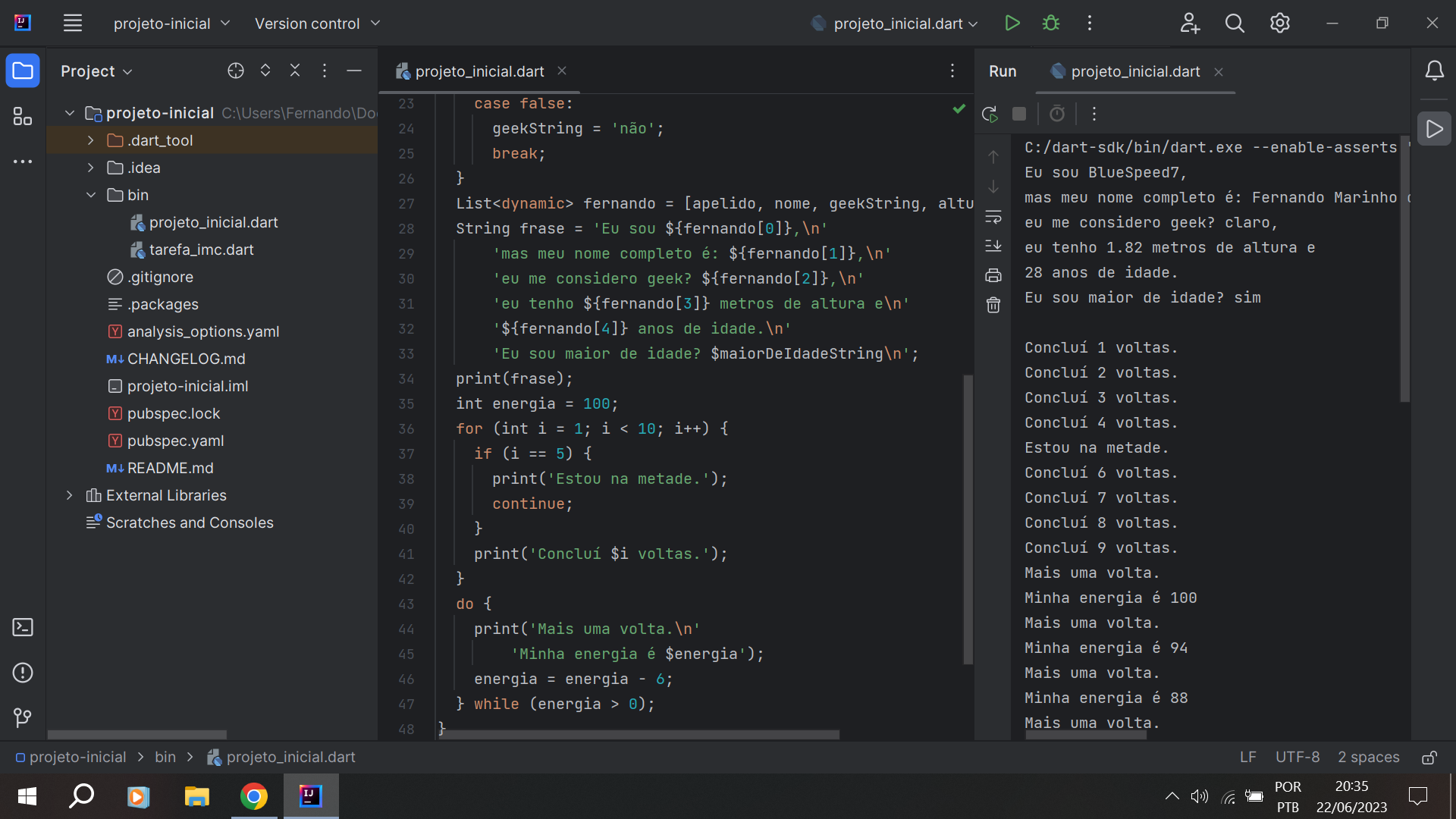This screenshot has width=1456, height=819.
Task: Click editor vertical scrollbar
Action: tap(968, 519)
